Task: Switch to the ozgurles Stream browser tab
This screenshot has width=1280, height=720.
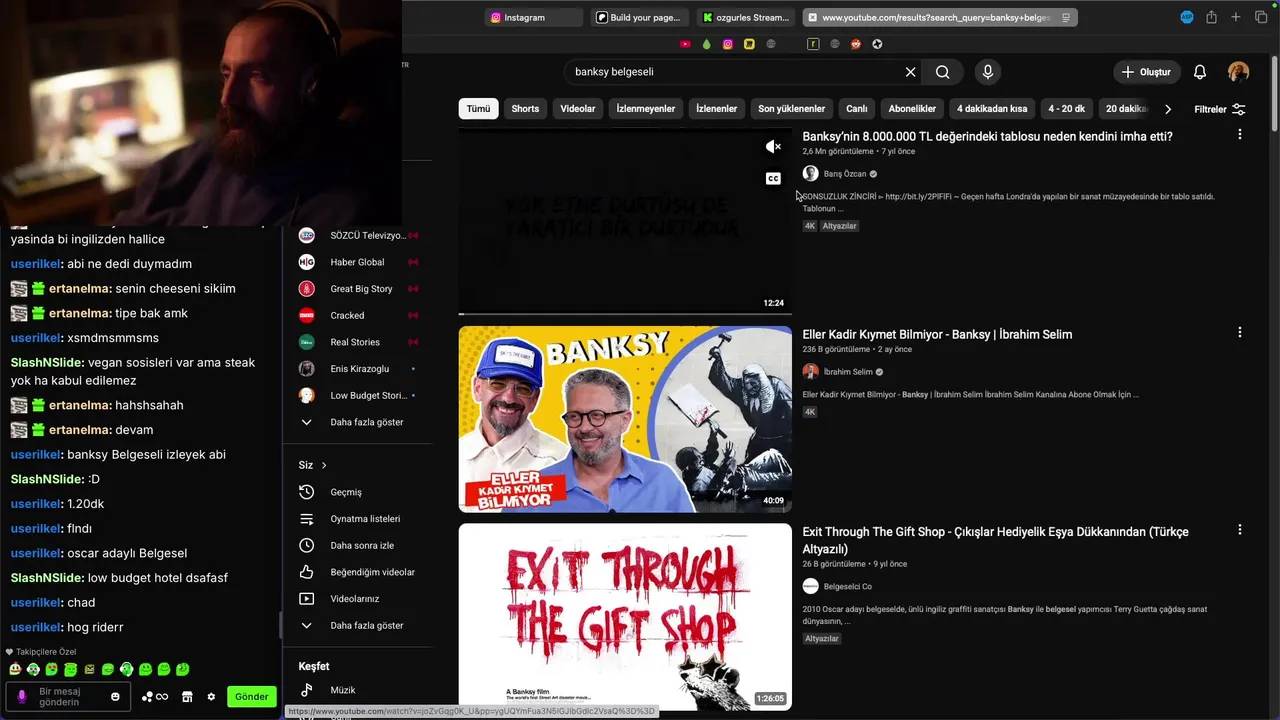Action: 746,17
